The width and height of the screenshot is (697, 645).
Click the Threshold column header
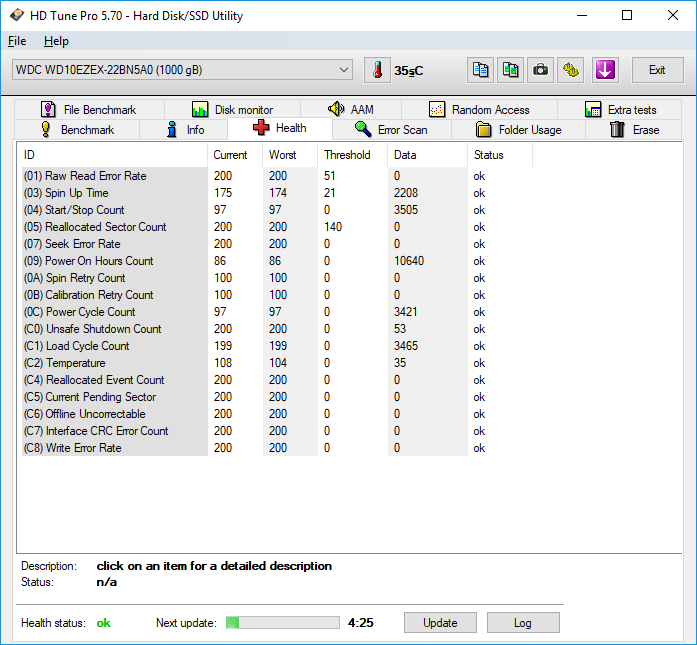(x=353, y=155)
